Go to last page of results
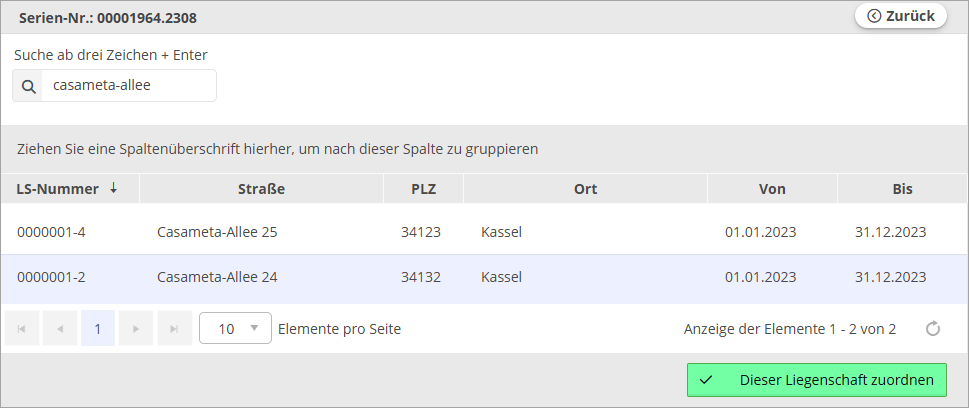Viewport: 969px width, 408px height. (x=174, y=328)
